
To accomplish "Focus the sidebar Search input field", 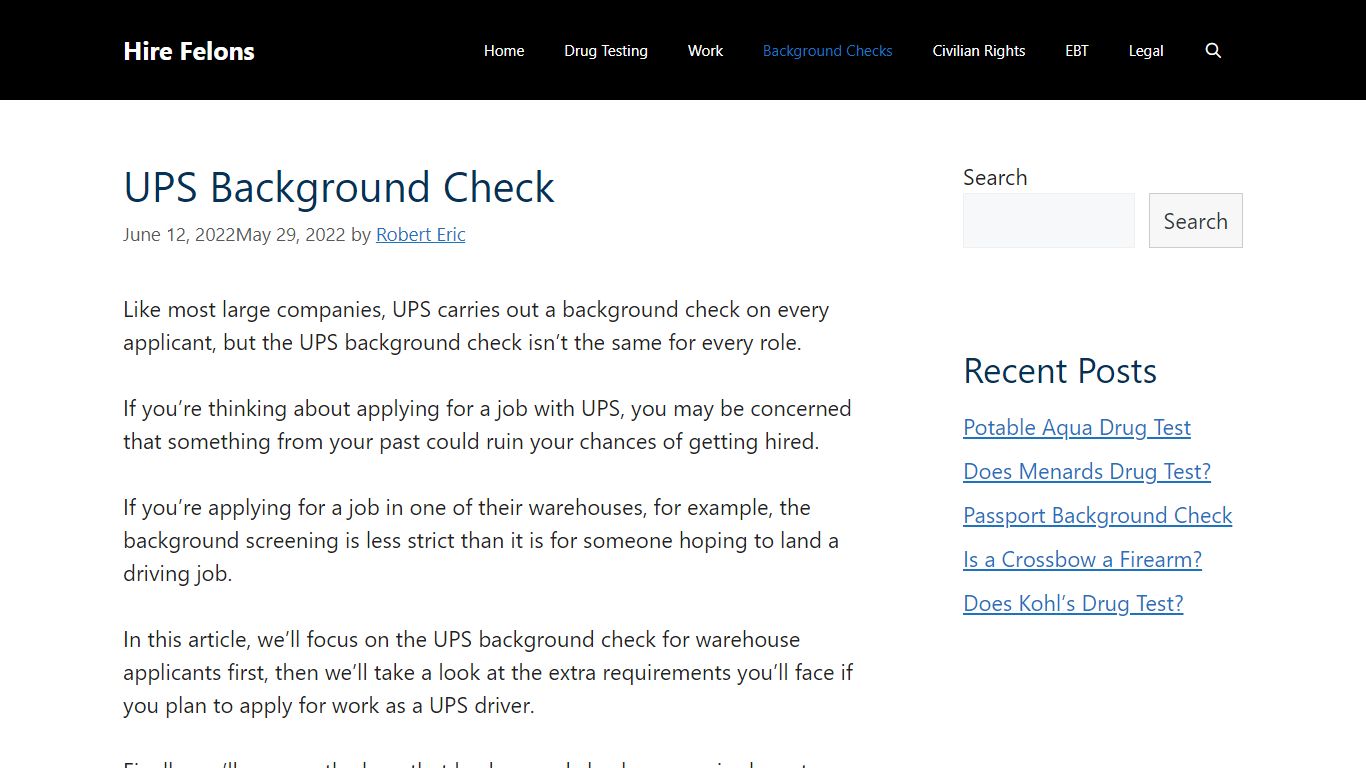I will pos(1049,220).
